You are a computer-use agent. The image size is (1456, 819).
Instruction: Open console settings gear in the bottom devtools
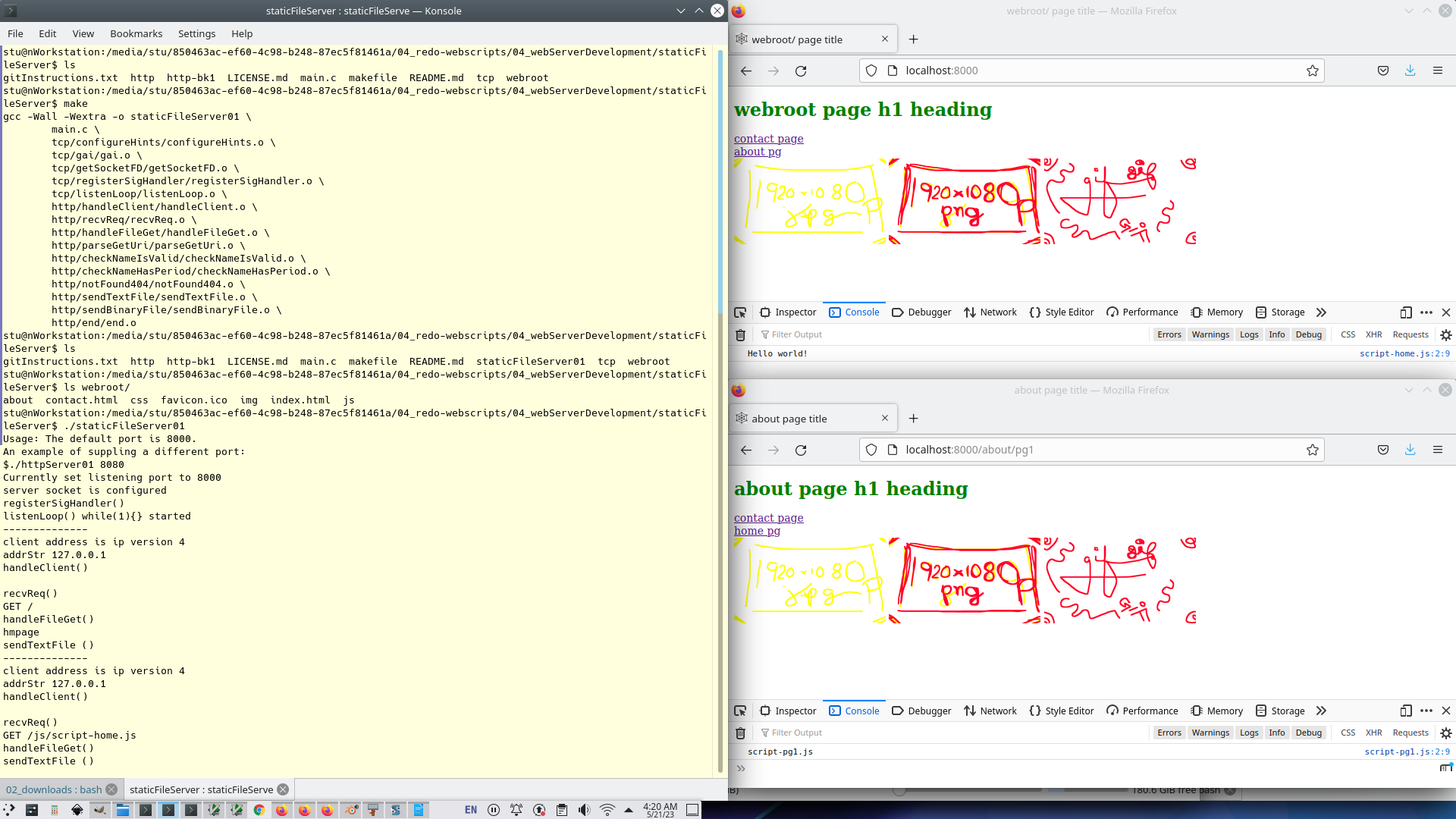[x=1446, y=733]
